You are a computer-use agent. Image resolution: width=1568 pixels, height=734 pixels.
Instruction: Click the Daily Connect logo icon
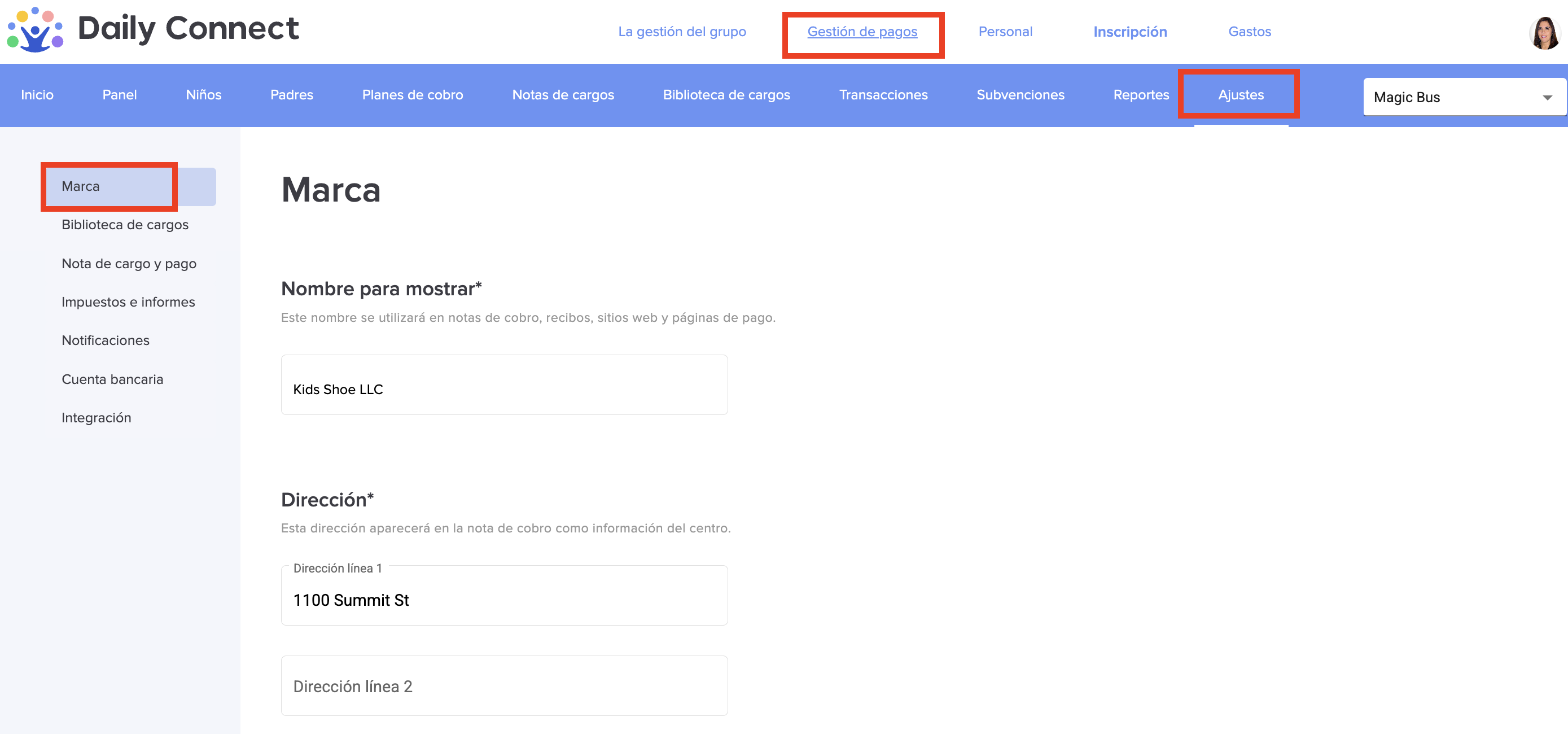(34, 29)
